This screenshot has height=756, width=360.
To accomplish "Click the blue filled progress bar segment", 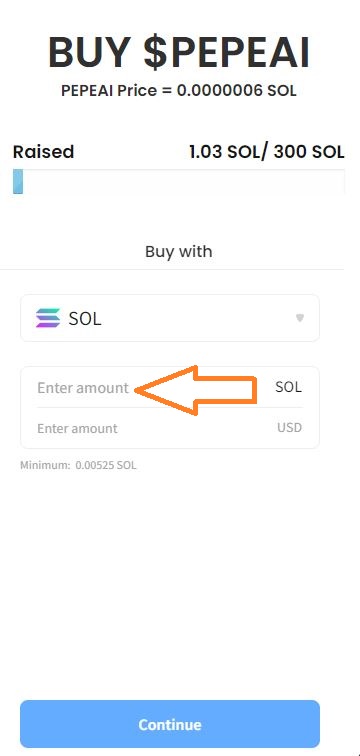I will point(18,182).
